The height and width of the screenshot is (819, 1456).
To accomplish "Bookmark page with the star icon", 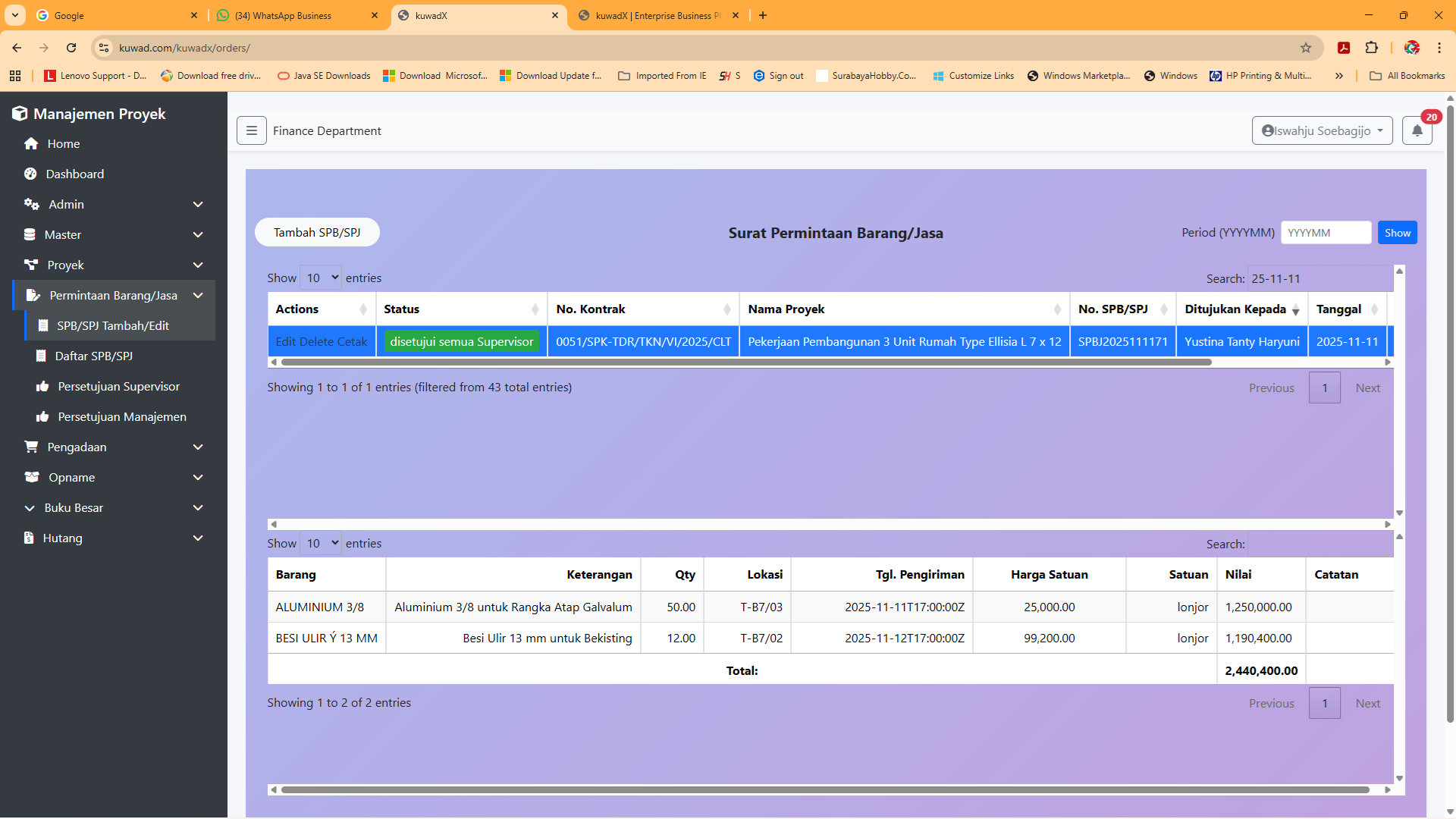I will [x=1306, y=48].
